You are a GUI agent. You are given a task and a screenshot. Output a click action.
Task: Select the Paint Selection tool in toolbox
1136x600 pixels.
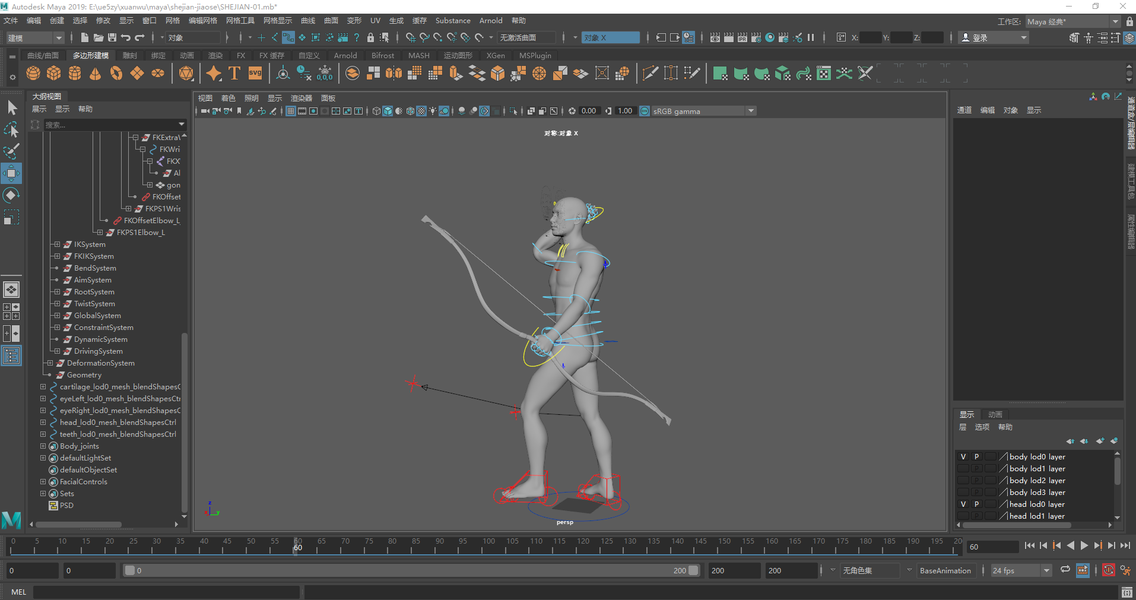click(x=12, y=151)
